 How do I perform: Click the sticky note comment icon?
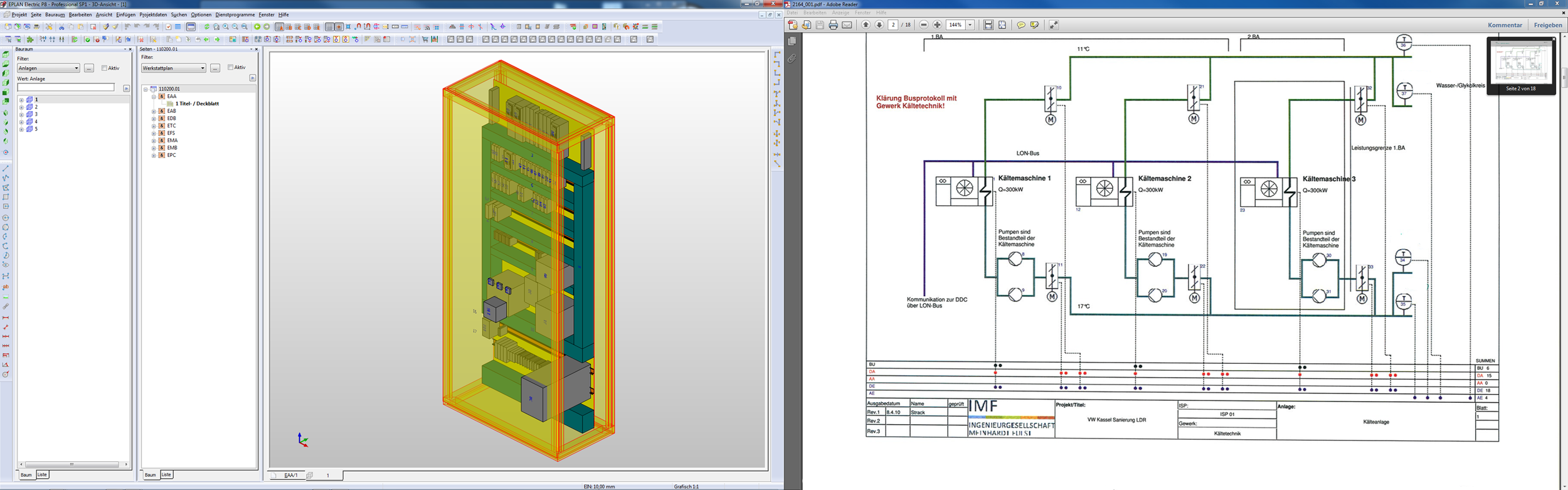(x=1020, y=25)
